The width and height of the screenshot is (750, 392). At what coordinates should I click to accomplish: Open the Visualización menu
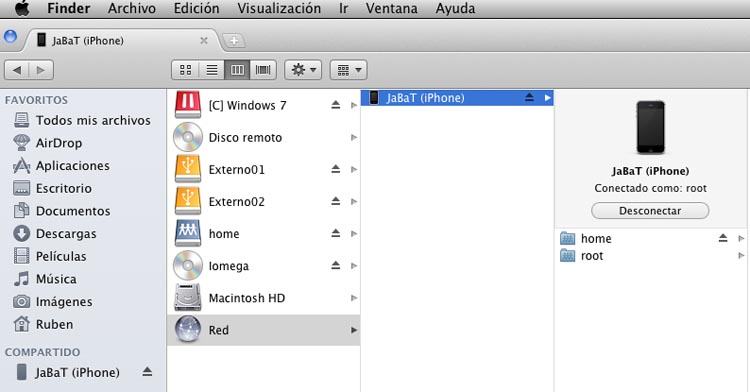tap(279, 8)
